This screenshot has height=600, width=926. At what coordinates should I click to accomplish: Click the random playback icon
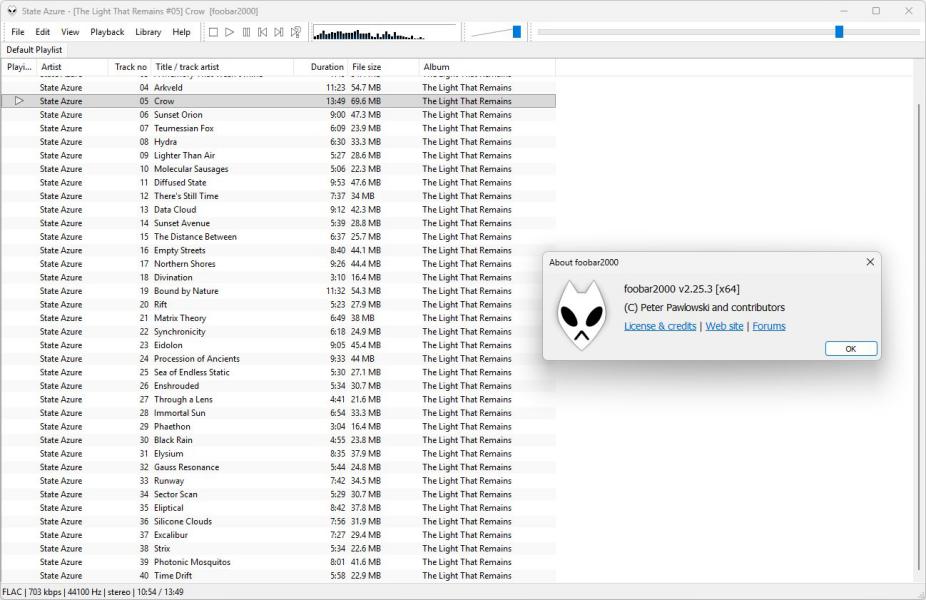pos(296,32)
